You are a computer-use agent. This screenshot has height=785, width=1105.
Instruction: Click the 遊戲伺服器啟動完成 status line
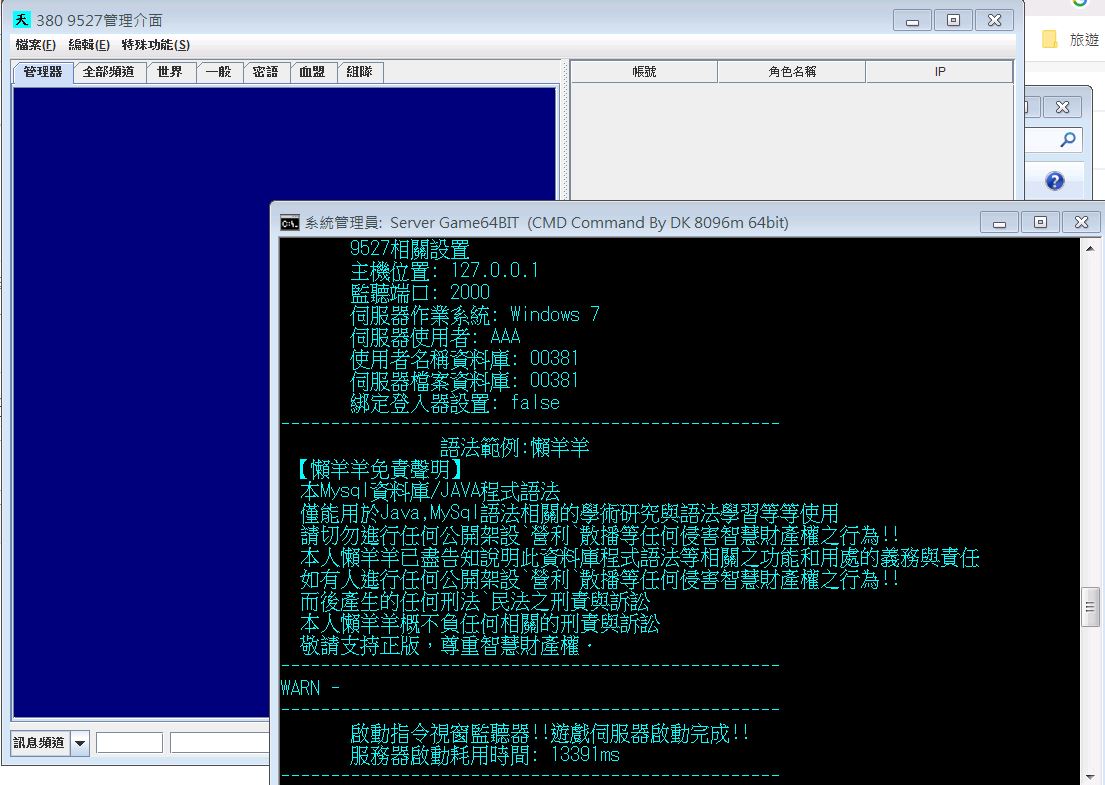click(550, 734)
